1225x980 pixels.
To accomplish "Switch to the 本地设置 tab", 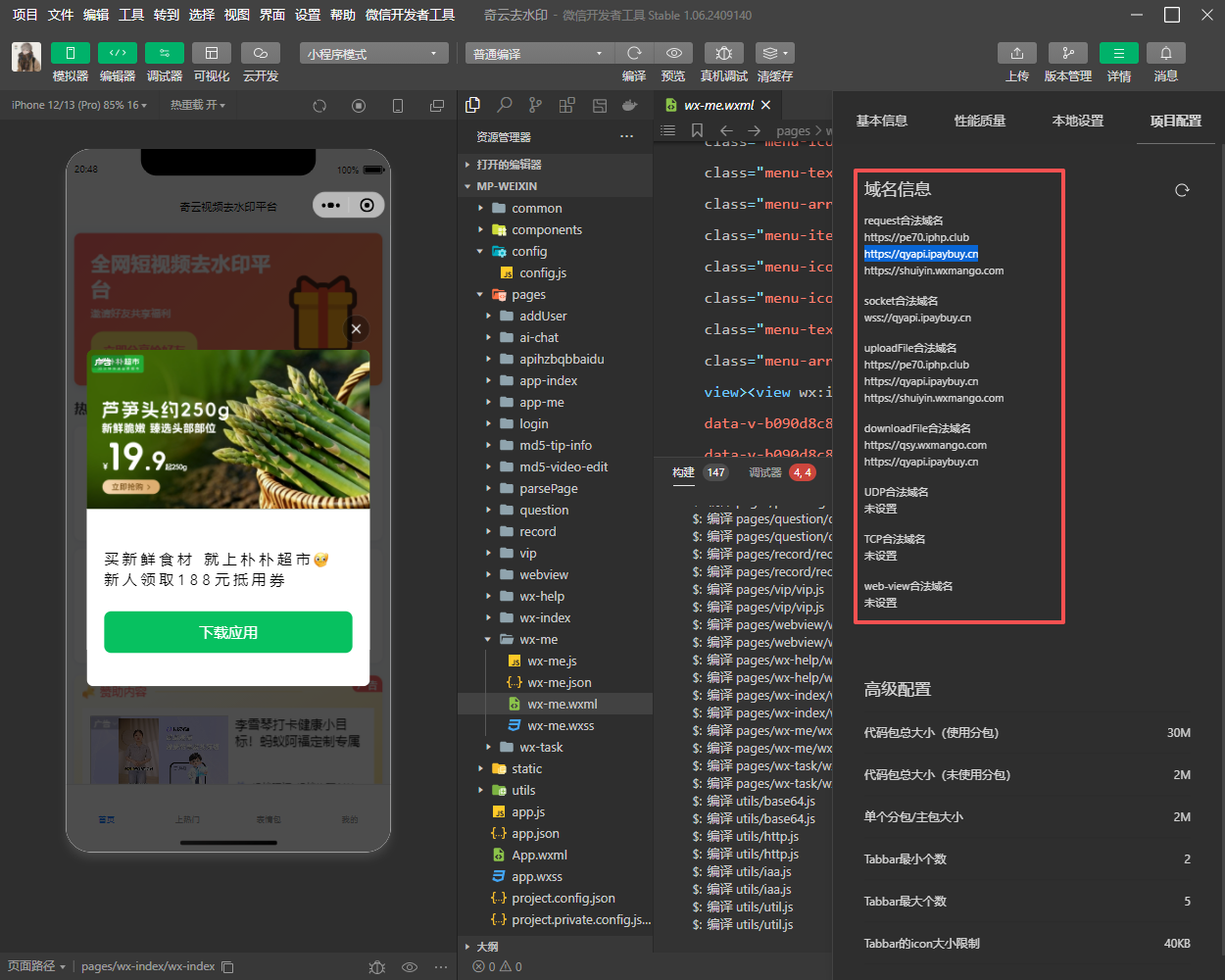I will pyautogui.click(x=1077, y=121).
